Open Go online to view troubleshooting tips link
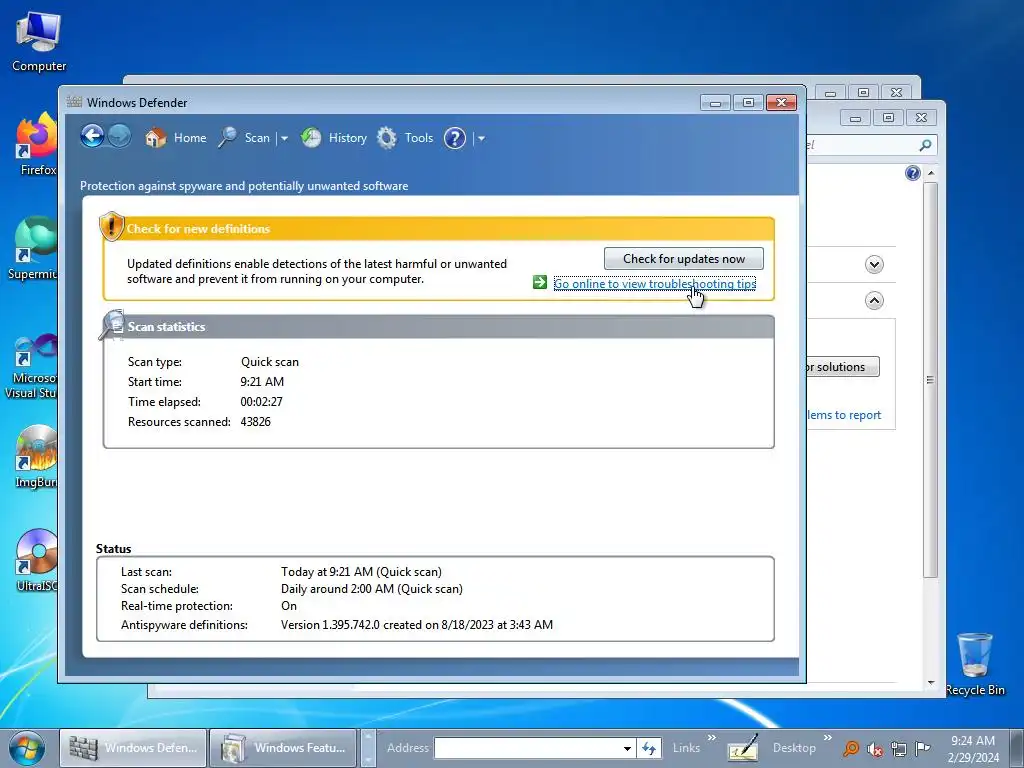The height and width of the screenshot is (768, 1024). (x=654, y=283)
